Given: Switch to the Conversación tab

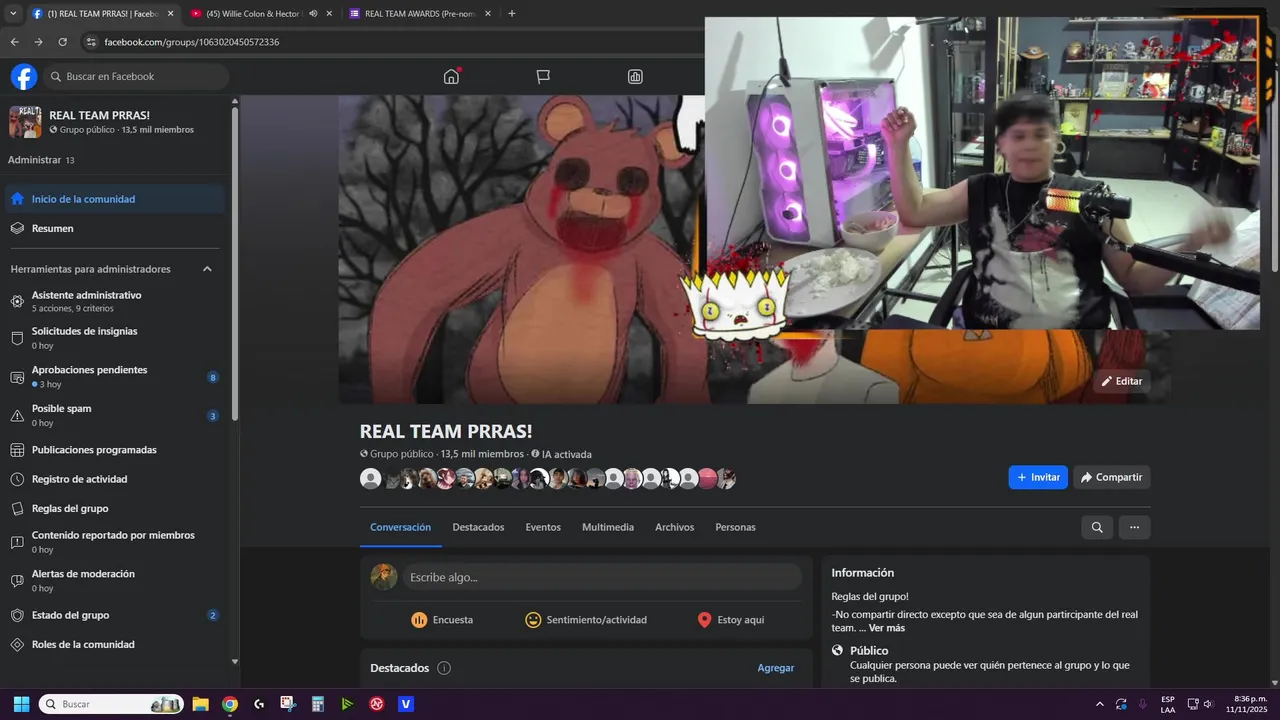Looking at the screenshot, I should (x=400, y=527).
